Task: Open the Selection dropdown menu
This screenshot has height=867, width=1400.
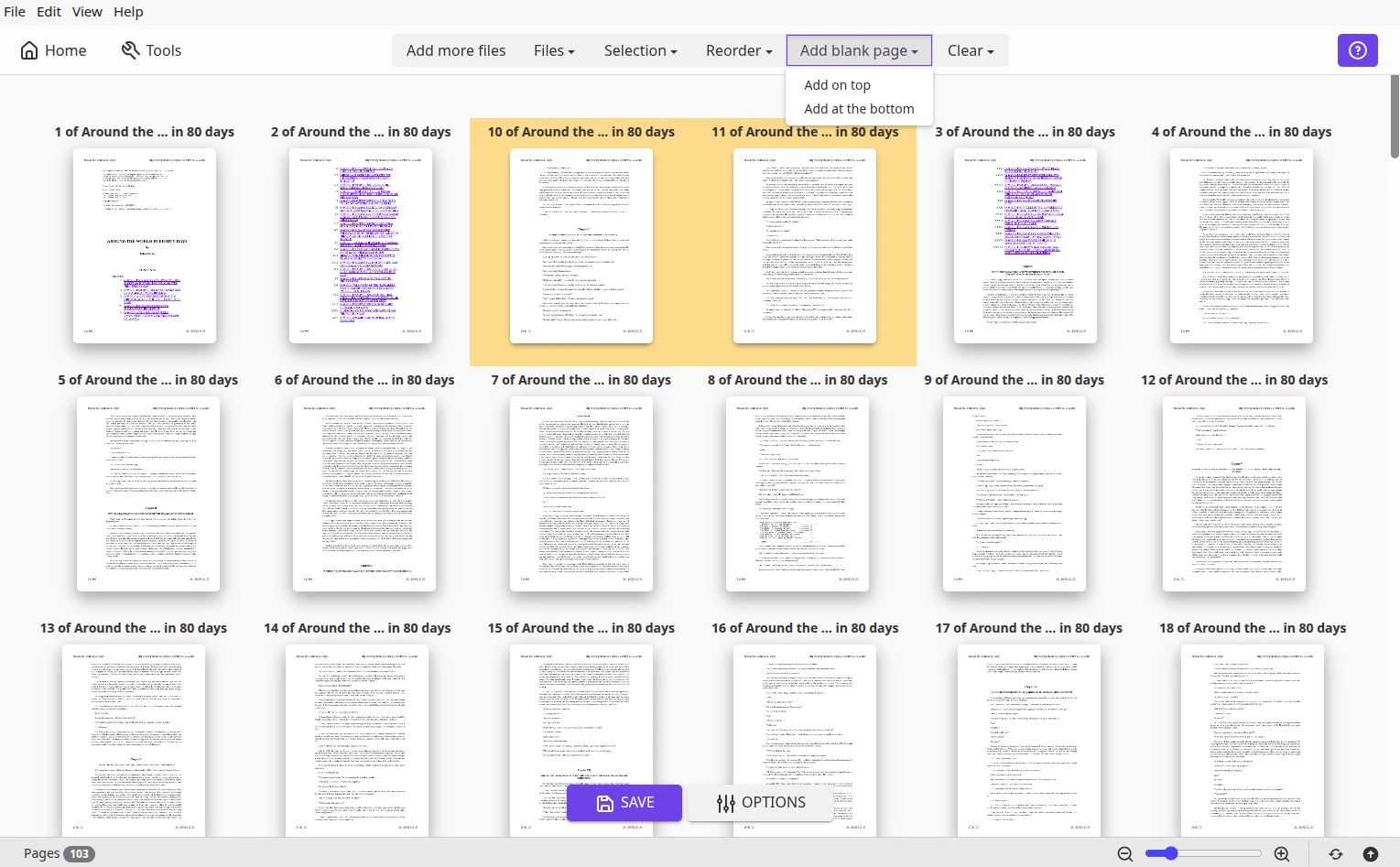Action: click(640, 50)
